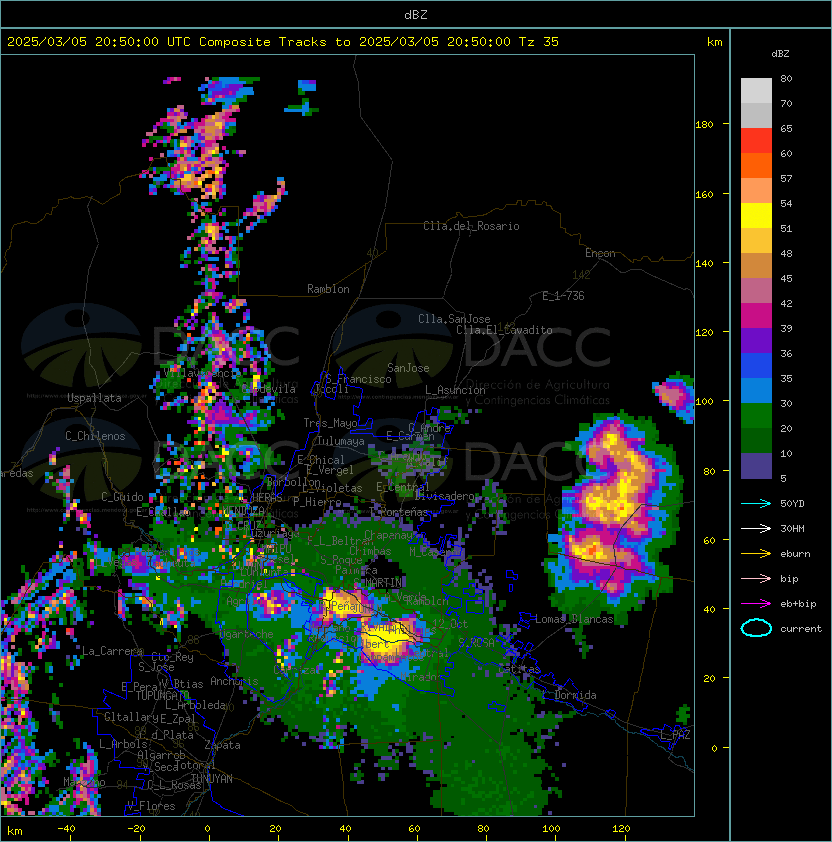The width and height of the screenshot is (832, 842).
Task: Click the Uspallata location label
Action: tap(94, 398)
